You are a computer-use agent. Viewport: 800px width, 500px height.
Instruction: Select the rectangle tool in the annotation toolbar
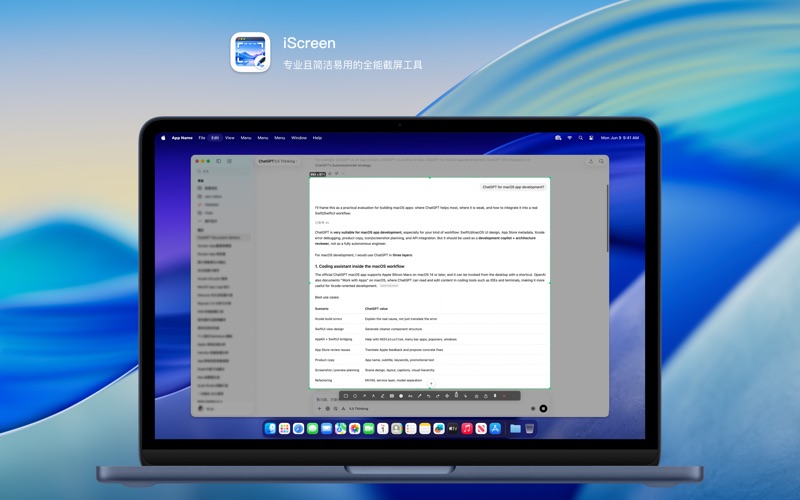coord(346,396)
